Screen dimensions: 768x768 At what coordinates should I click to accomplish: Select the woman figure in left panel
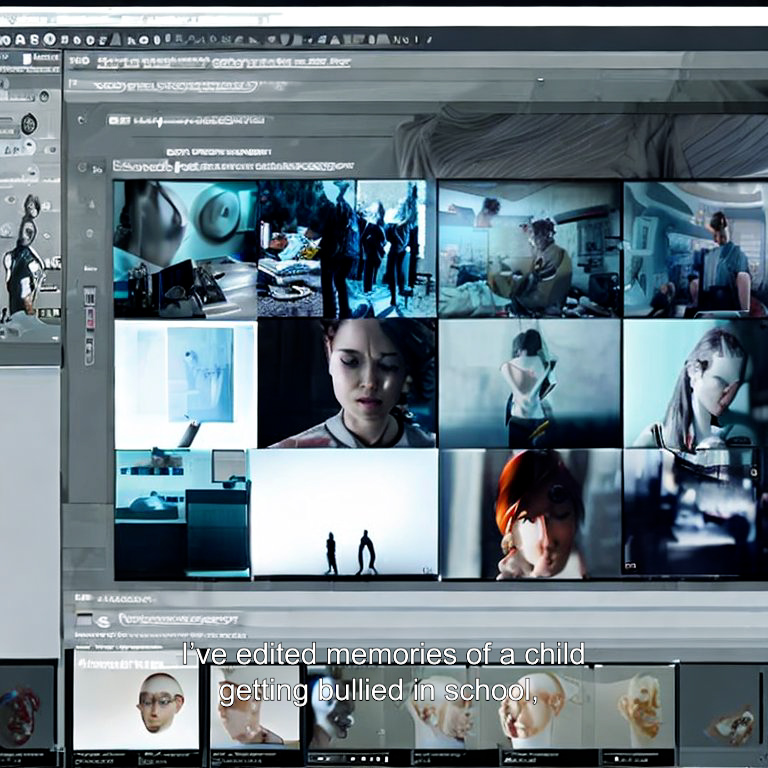[24, 257]
